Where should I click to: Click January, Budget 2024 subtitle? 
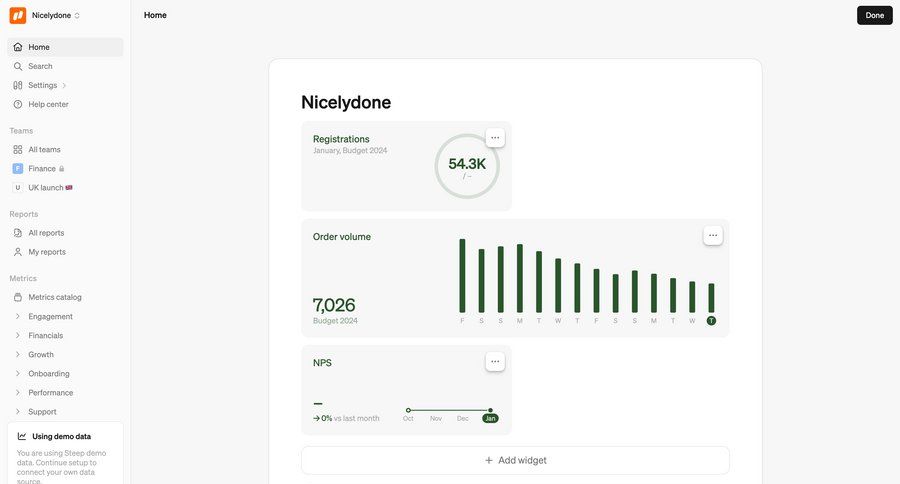tap(350, 150)
